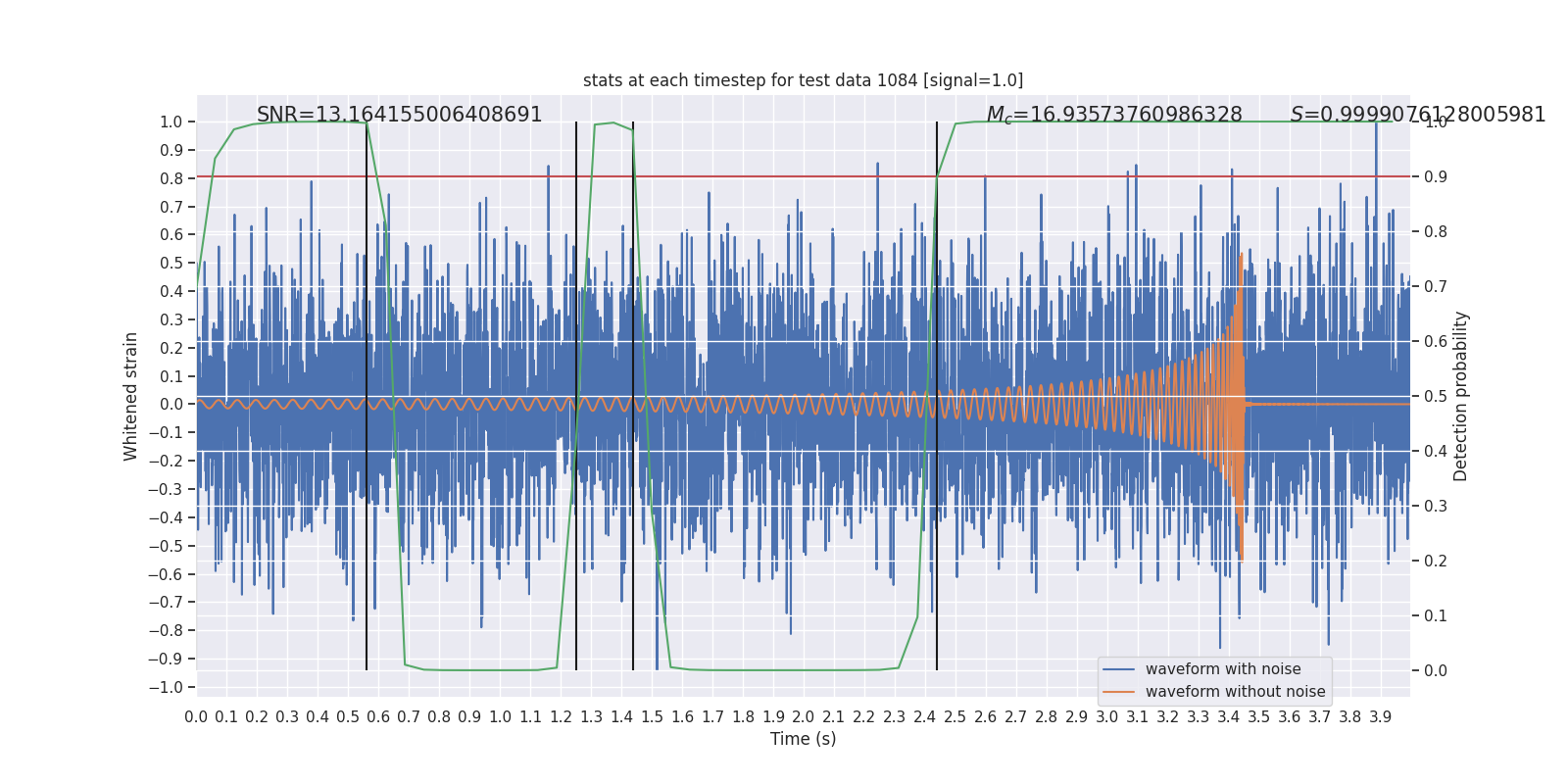Click the 0.9 tick on the Detection probability axis
1568x784 pixels.
pos(1436,176)
